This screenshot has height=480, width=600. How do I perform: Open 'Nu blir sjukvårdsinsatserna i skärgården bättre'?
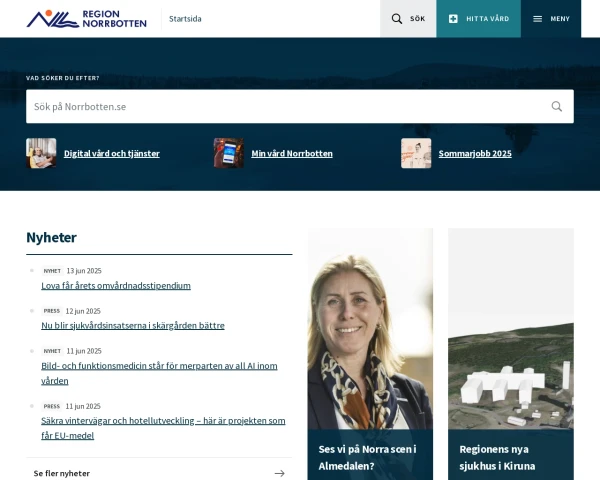click(x=133, y=325)
